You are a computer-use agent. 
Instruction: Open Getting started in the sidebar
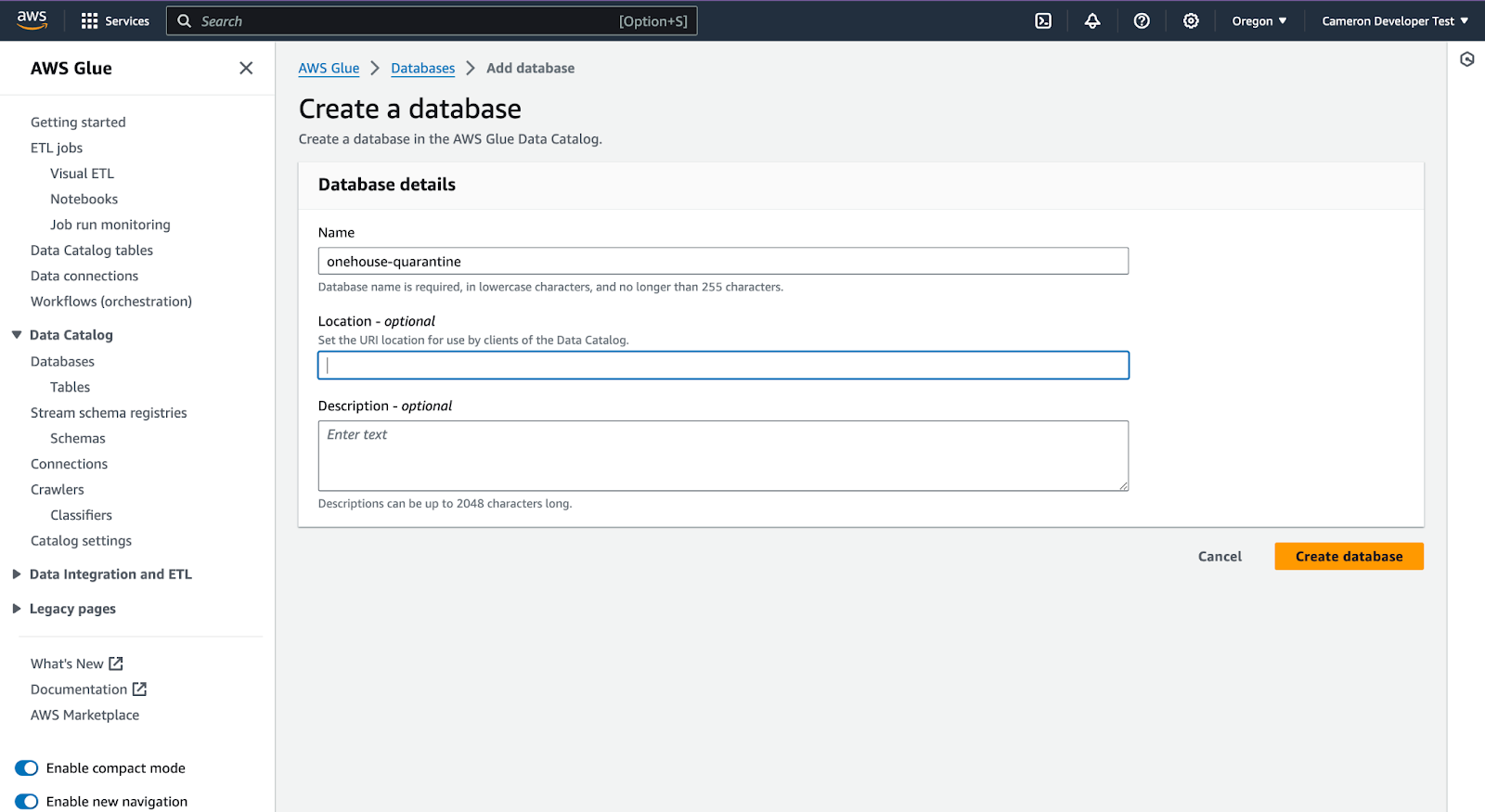(78, 122)
